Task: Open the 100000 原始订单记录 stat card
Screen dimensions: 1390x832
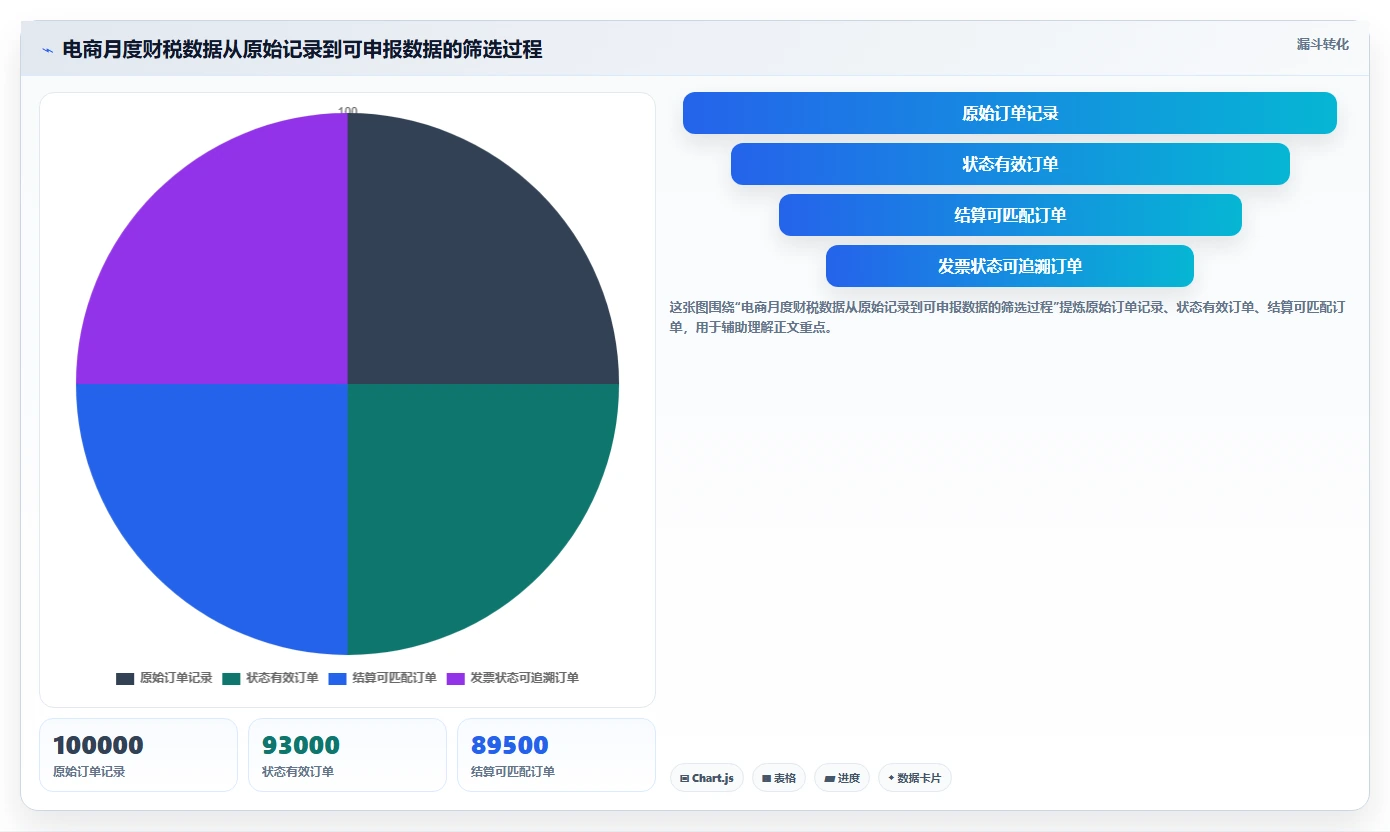Action: (x=138, y=755)
